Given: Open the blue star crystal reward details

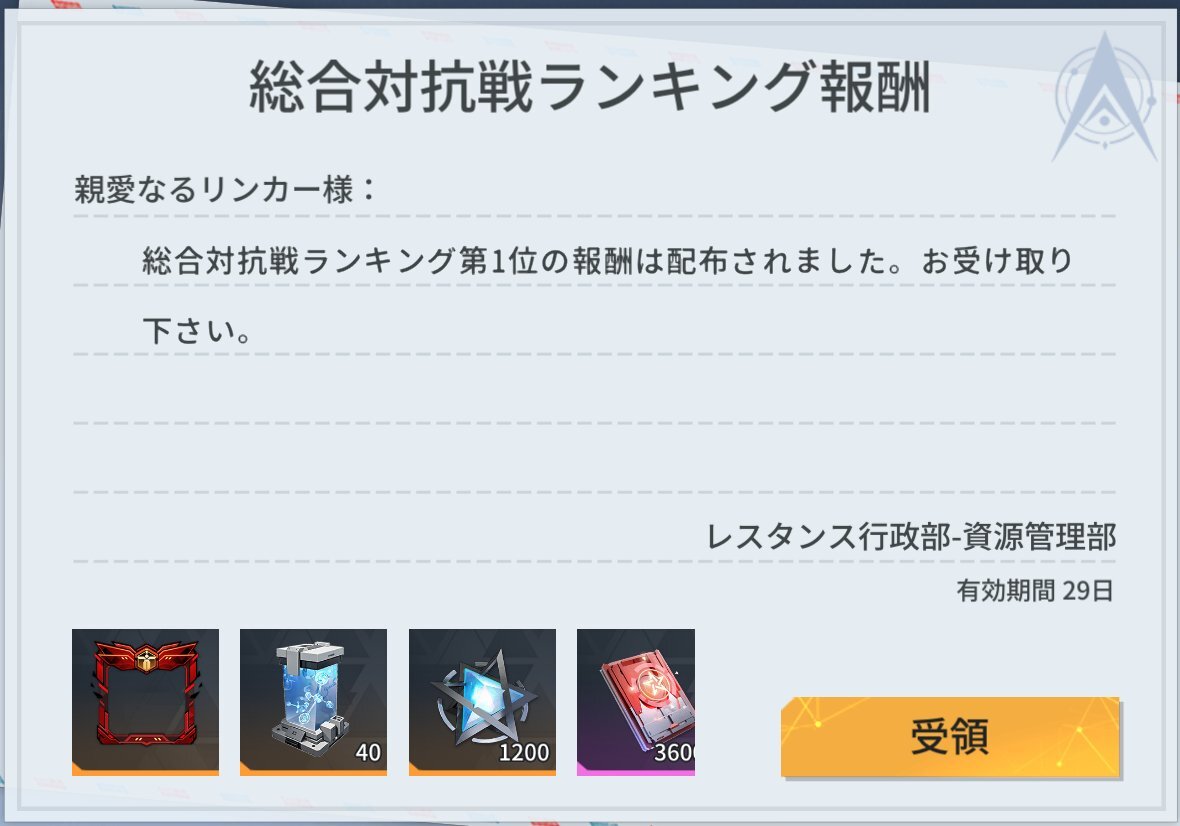Looking at the screenshot, I should [x=482, y=702].
